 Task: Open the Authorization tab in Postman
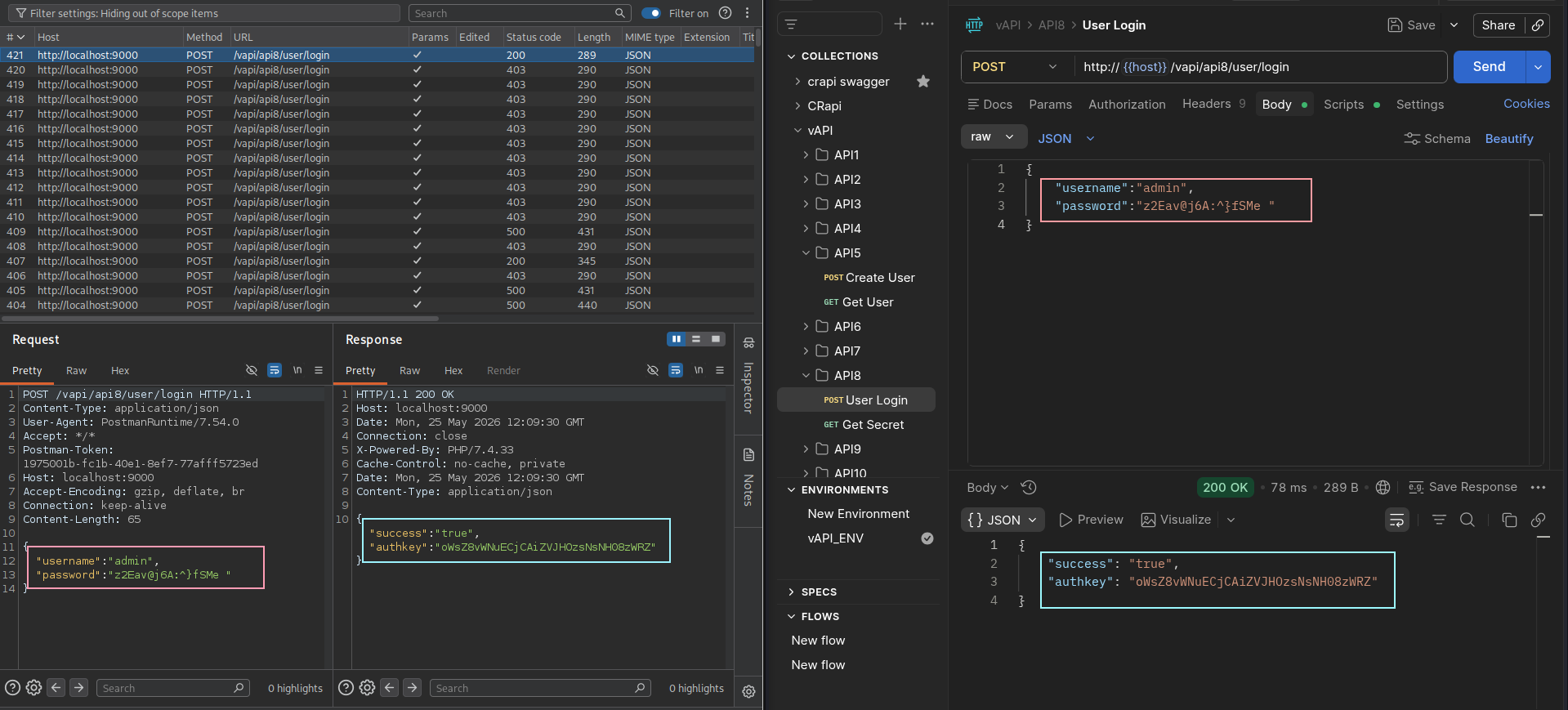click(1127, 105)
